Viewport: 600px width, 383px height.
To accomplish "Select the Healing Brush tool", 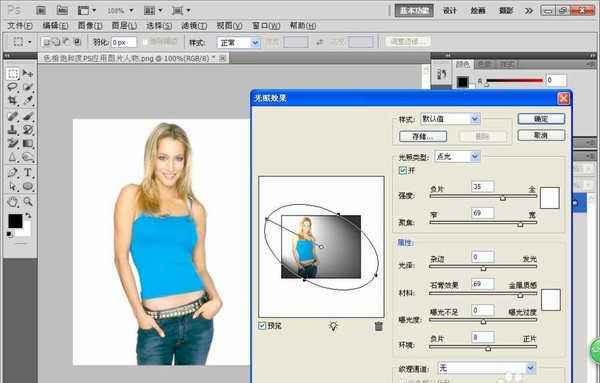I will 13,116.
